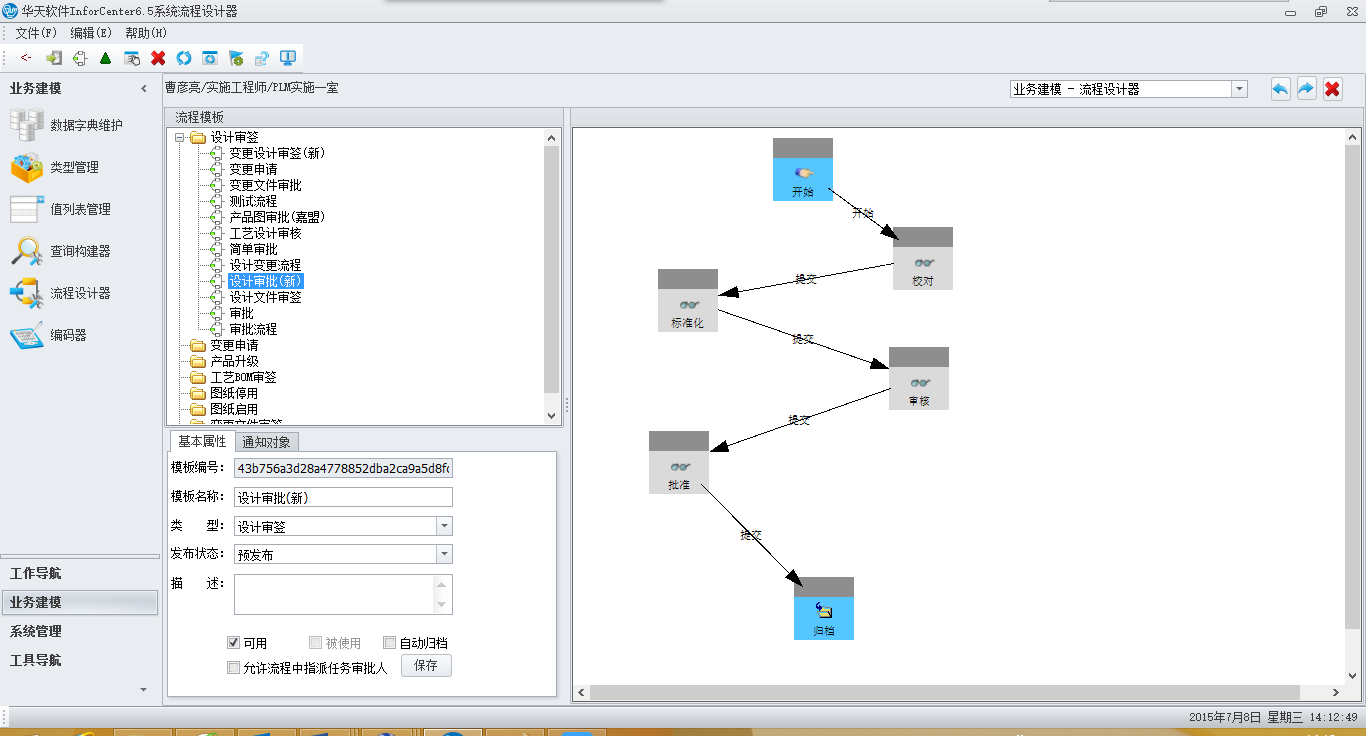Viewport: 1366px width, 736px height.
Task: Click the blue back arrow navigation button
Action: pos(1280,89)
